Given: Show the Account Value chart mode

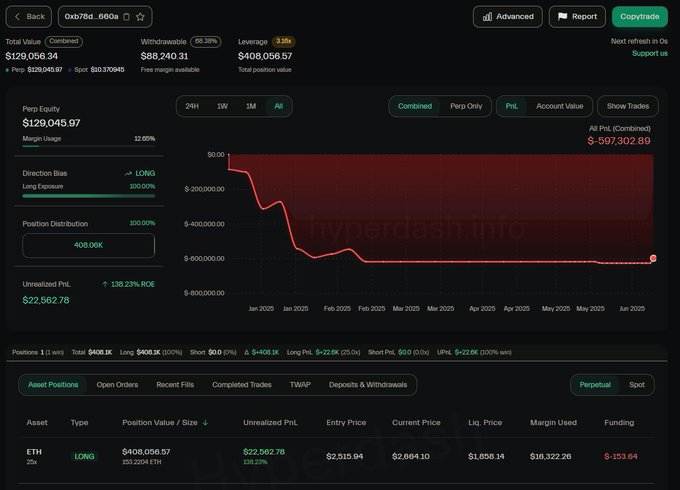Looking at the screenshot, I should click(x=559, y=106).
